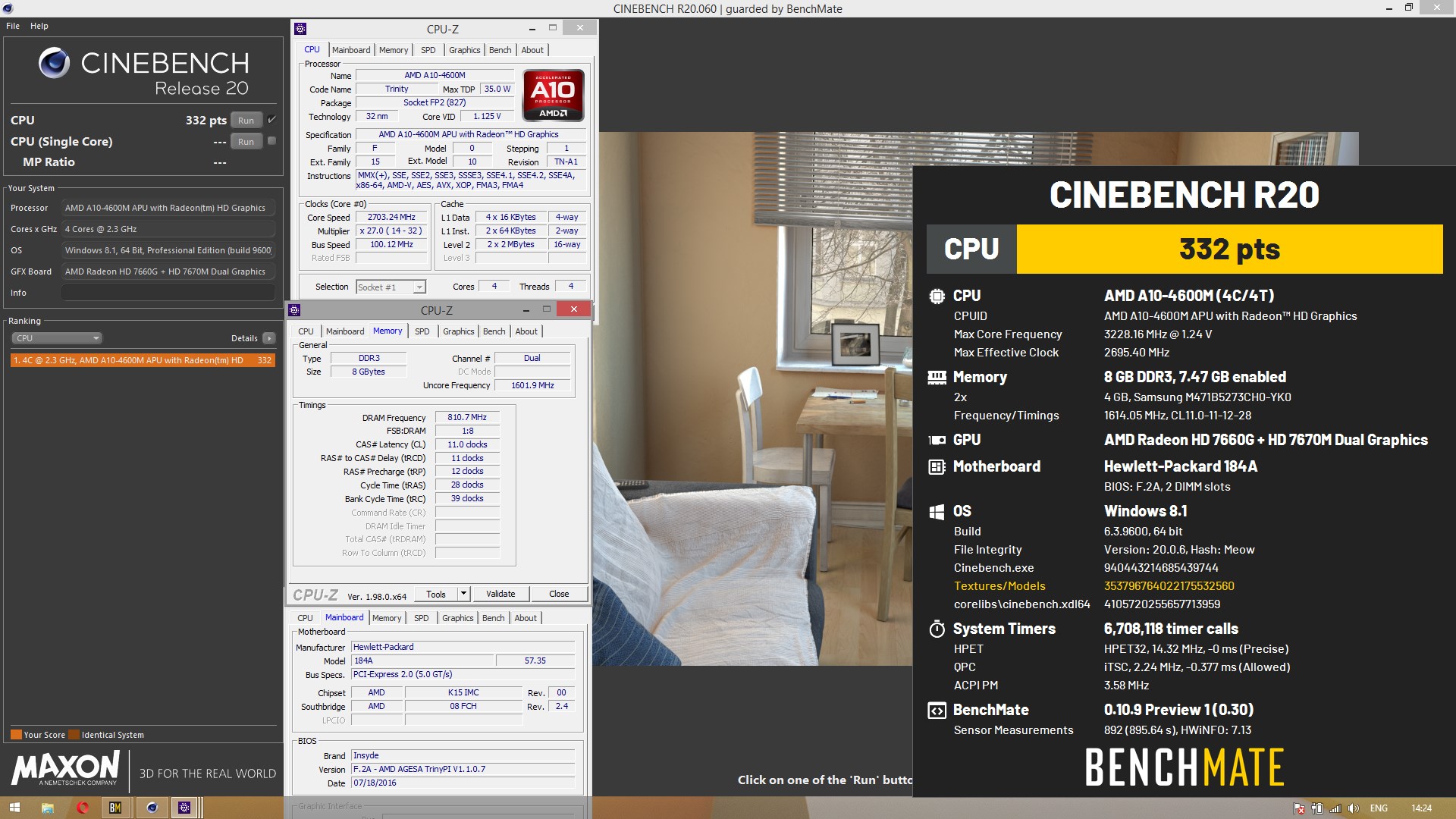The image size is (1456, 819).
Task: Click the Processor name field in Your System
Action: 168,208
